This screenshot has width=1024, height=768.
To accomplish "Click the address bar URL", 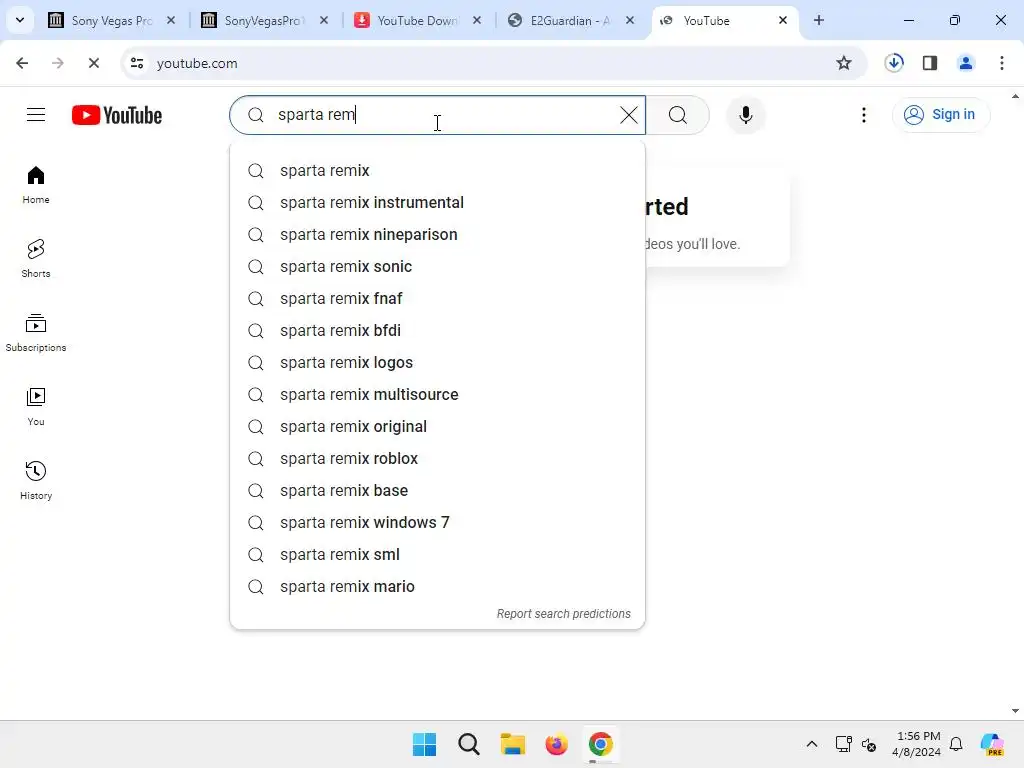I will (x=197, y=63).
